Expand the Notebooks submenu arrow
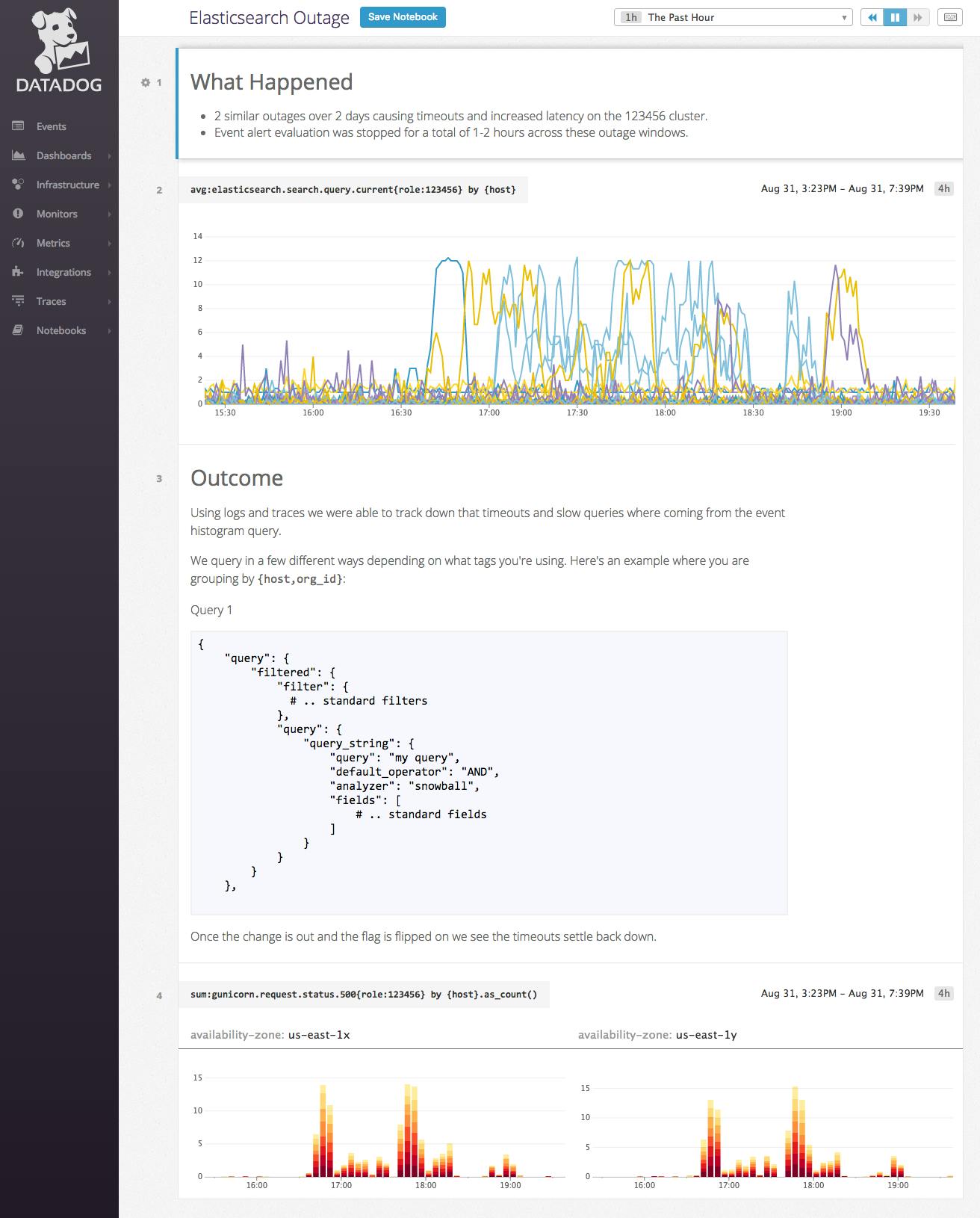Image resolution: width=980 pixels, height=1218 pixels. pos(109,331)
